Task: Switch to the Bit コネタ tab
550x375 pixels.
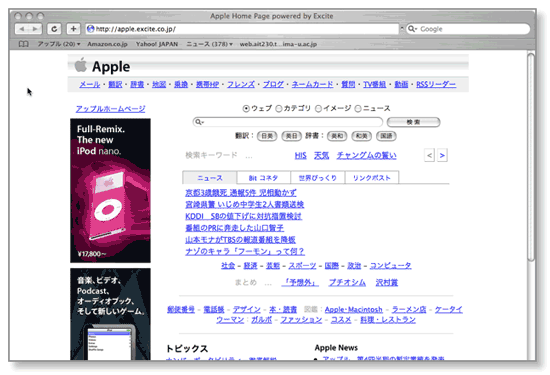Action: coord(263,178)
